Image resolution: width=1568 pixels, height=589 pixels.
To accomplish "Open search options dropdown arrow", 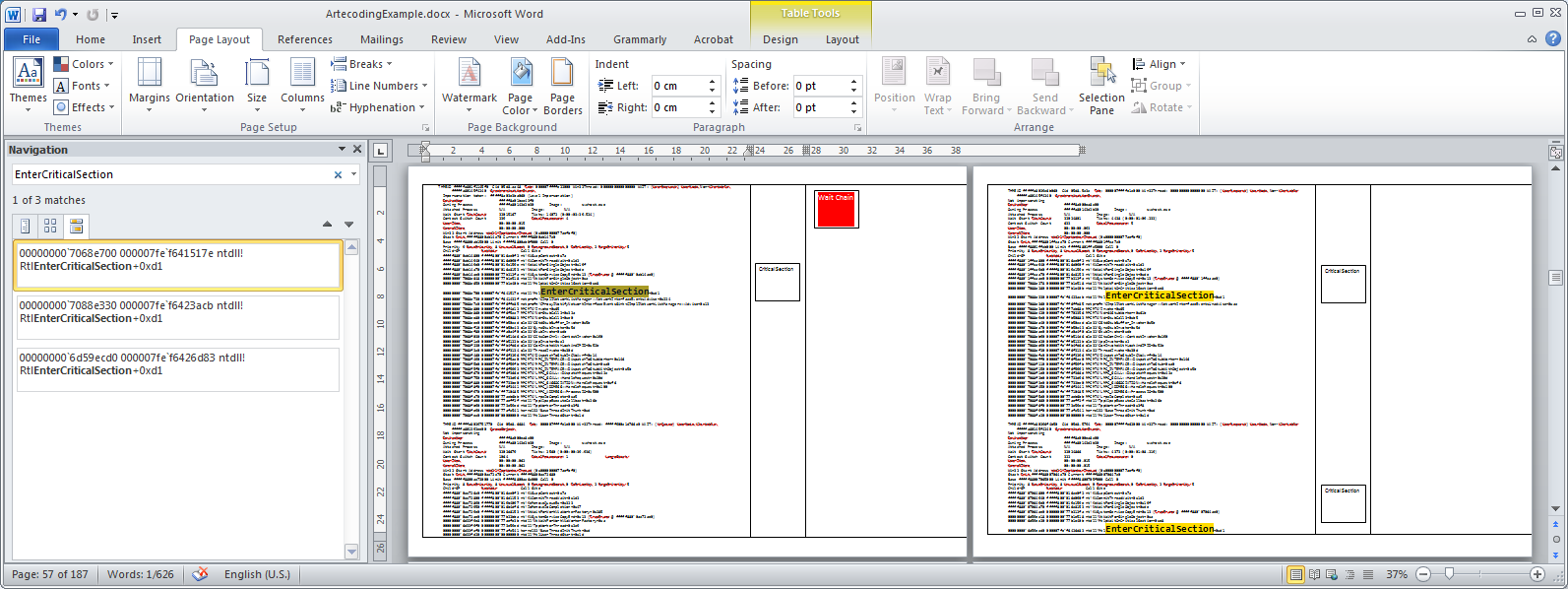I will [353, 175].
